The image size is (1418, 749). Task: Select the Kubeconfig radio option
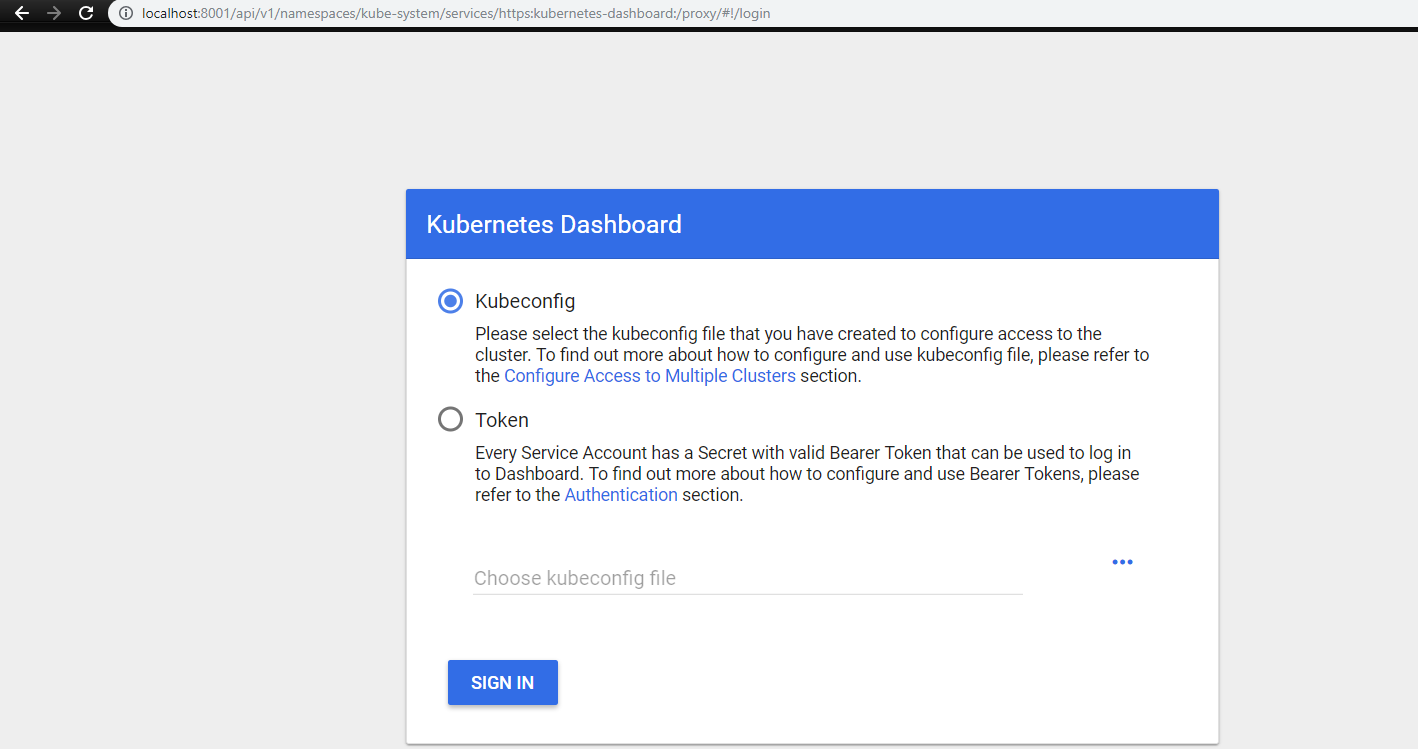(451, 301)
